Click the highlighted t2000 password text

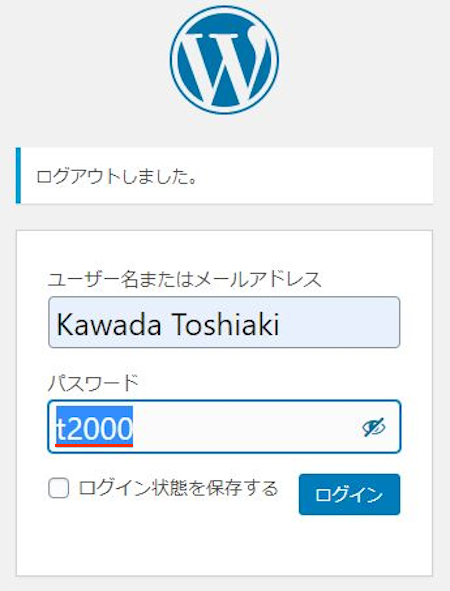click(94, 427)
